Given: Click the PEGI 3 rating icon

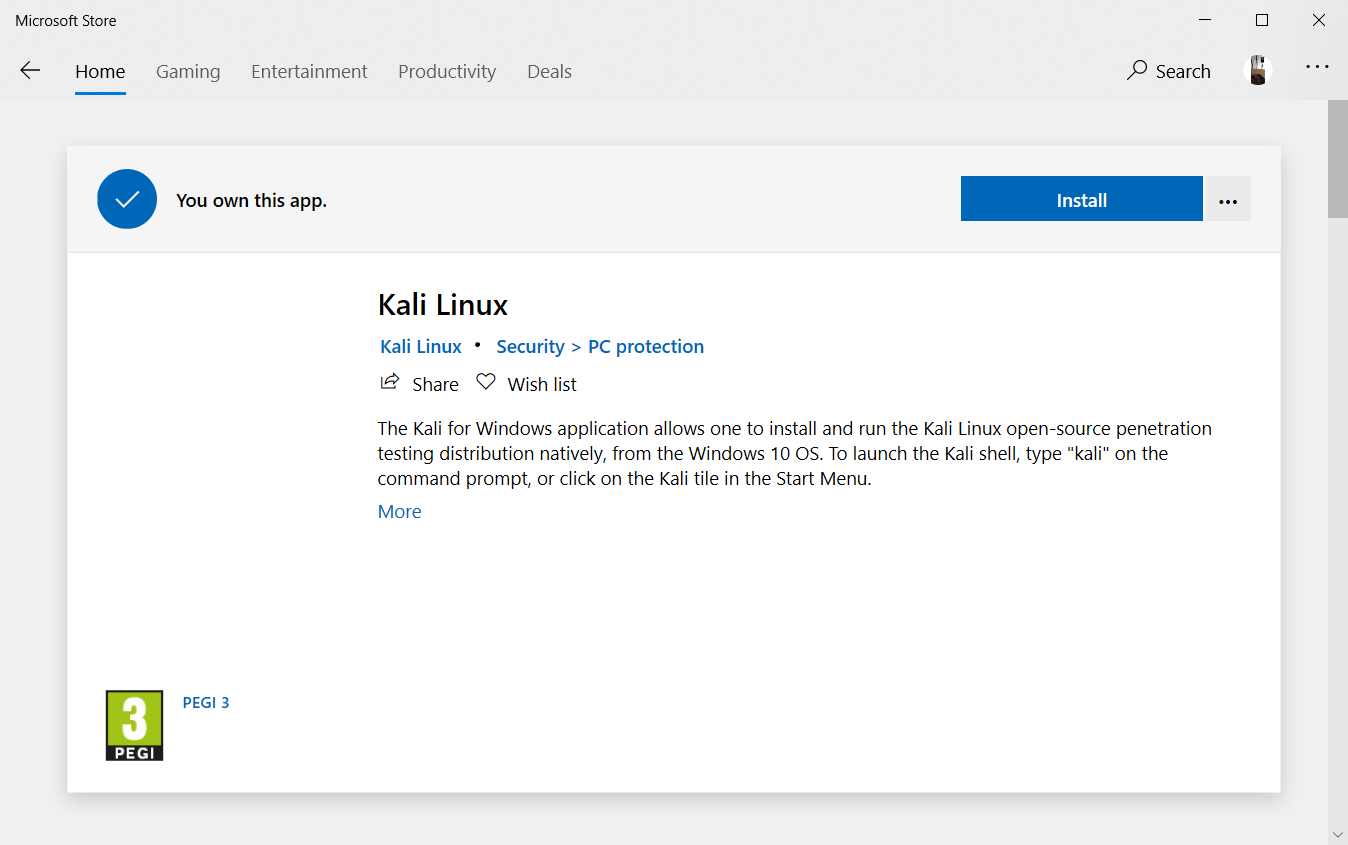Looking at the screenshot, I should coord(134,725).
